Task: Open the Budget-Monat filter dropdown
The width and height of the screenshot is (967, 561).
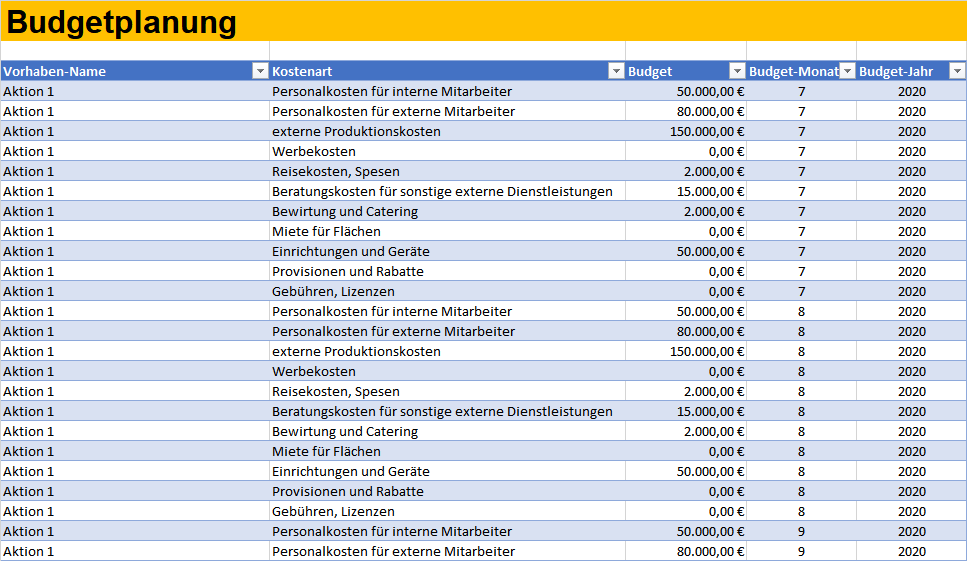Action: pyautogui.click(x=847, y=72)
